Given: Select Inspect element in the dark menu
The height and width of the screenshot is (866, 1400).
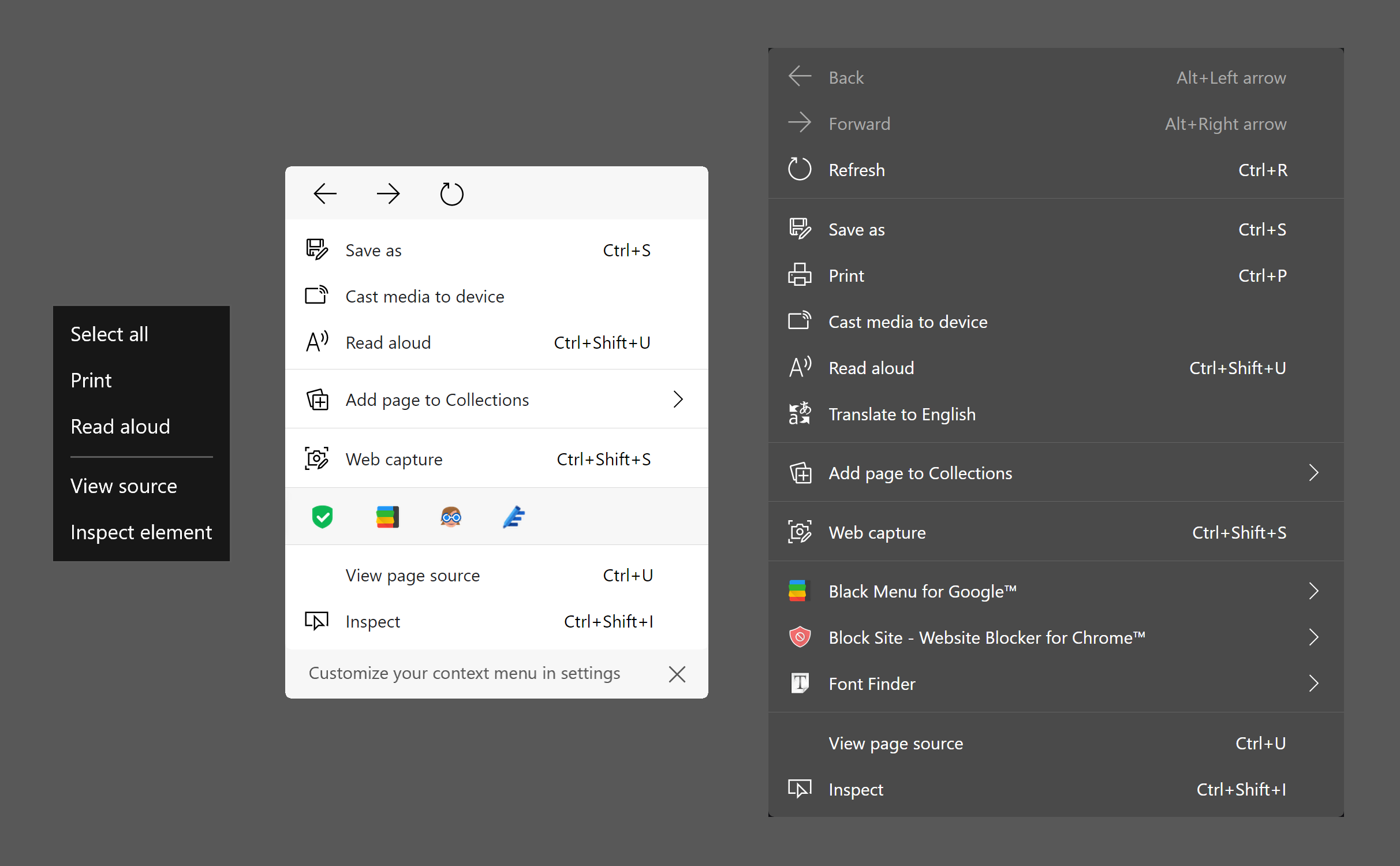Looking at the screenshot, I should (x=141, y=532).
